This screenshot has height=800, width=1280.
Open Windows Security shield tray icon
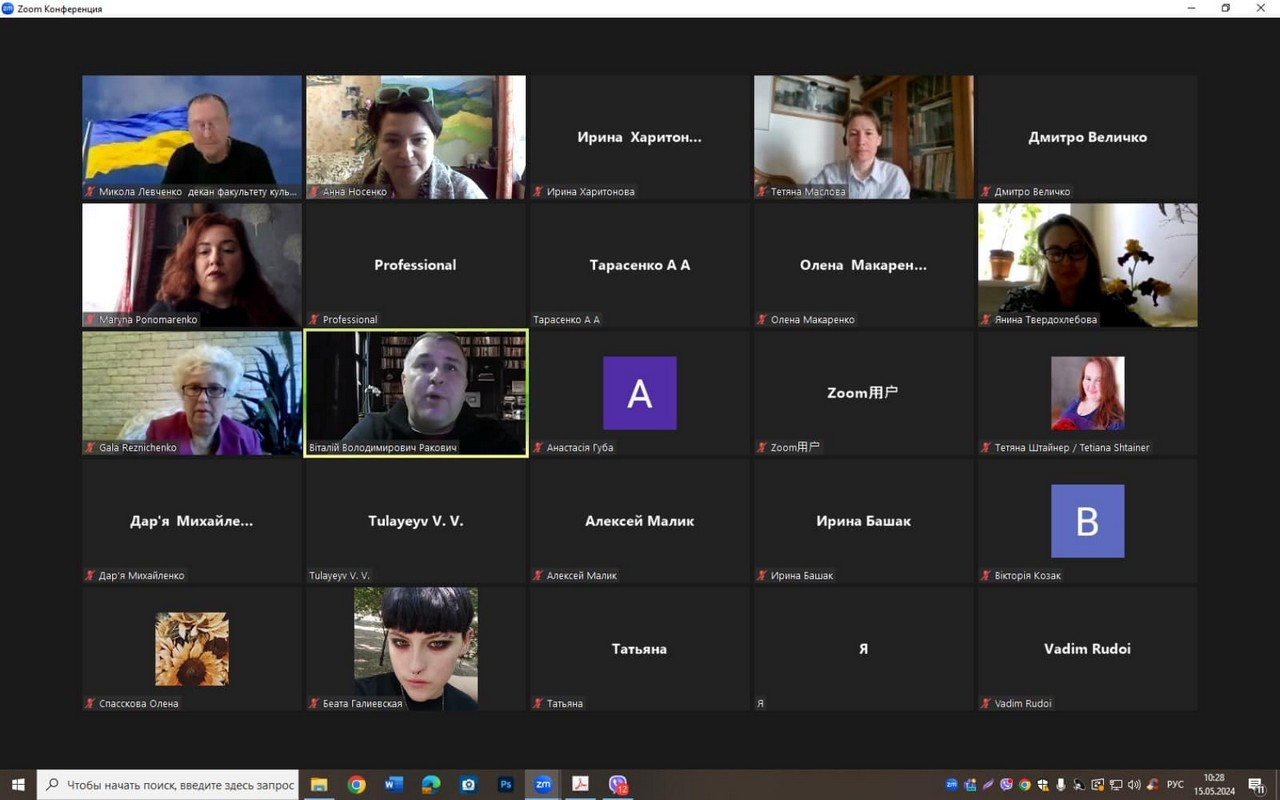[x=1043, y=785]
